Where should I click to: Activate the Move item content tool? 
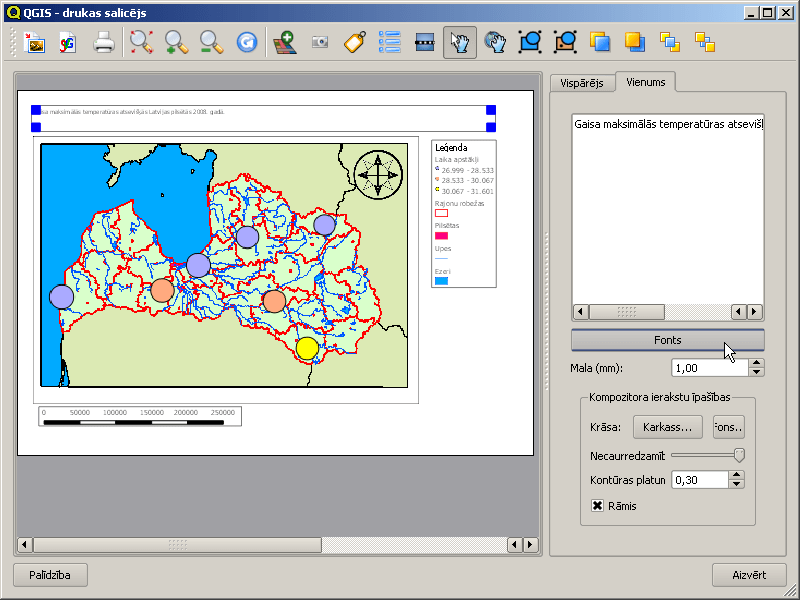(495, 42)
